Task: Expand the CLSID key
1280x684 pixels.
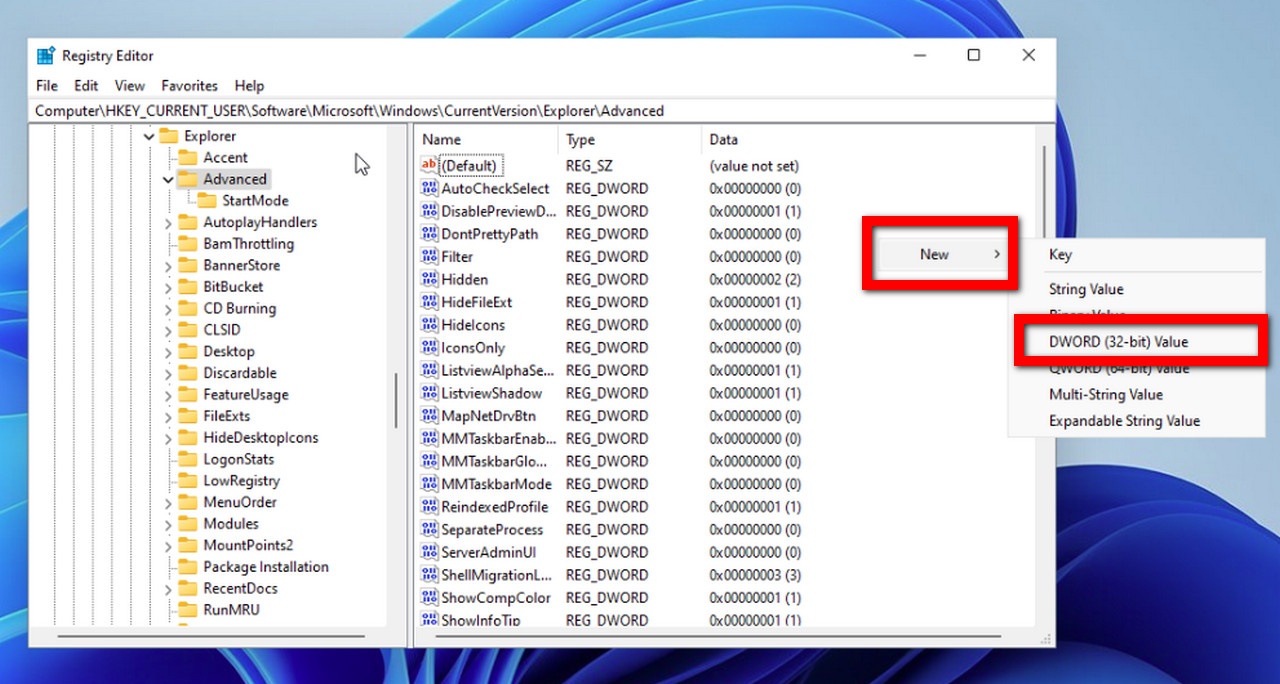Action: coord(168,330)
